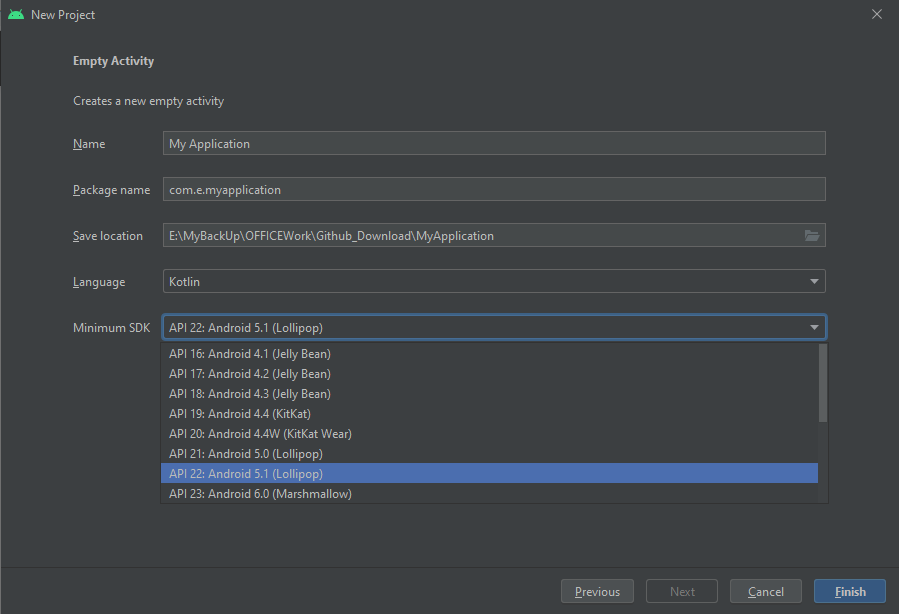Pick API 19: Android 4.4 (KitKat)
The height and width of the screenshot is (614, 899).
490,414
